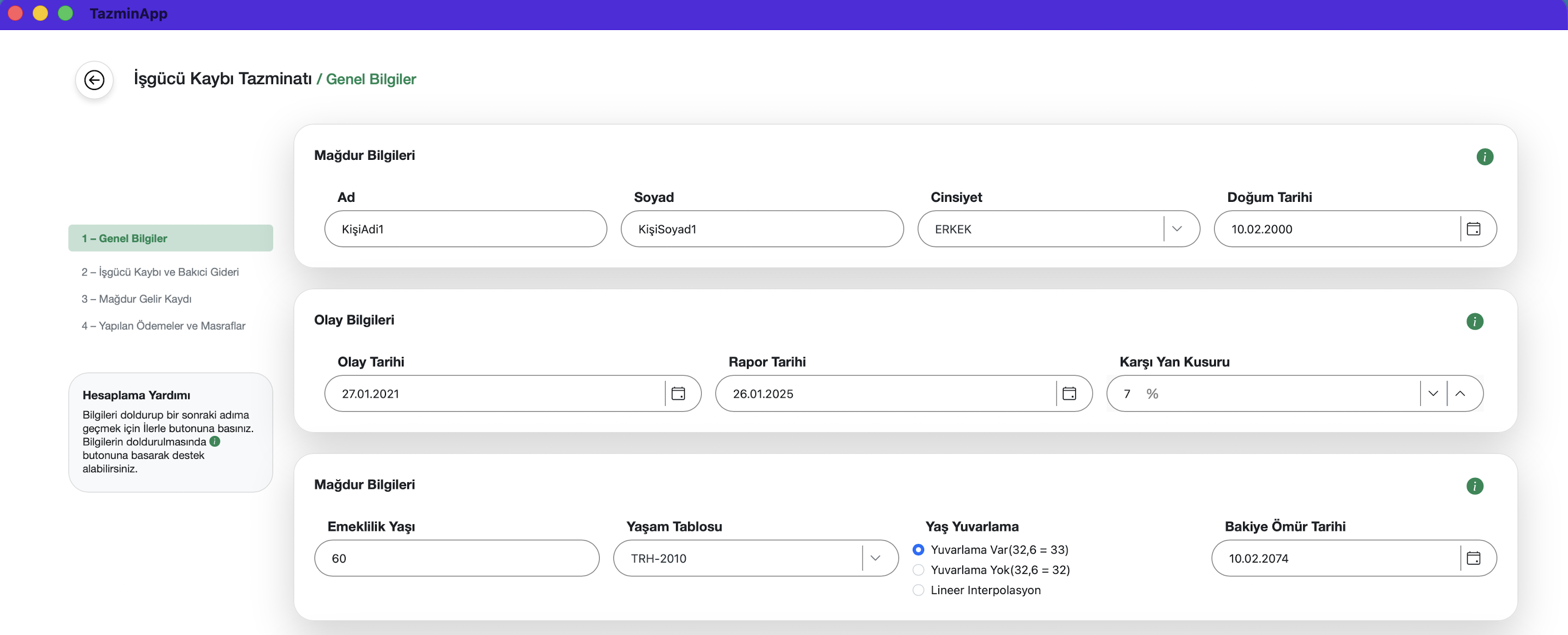Open the Olay Tarihi calendar picker
The width and height of the screenshot is (1568, 635).
click(678, 394)
